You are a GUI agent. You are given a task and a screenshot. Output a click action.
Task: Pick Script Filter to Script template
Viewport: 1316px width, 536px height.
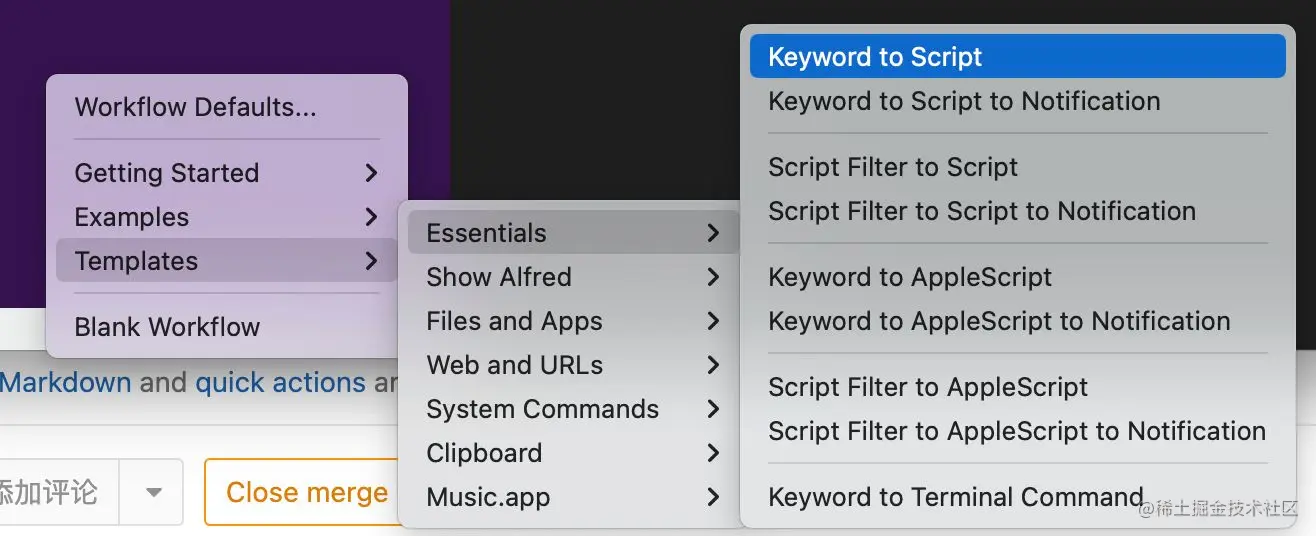pos(892,167)
